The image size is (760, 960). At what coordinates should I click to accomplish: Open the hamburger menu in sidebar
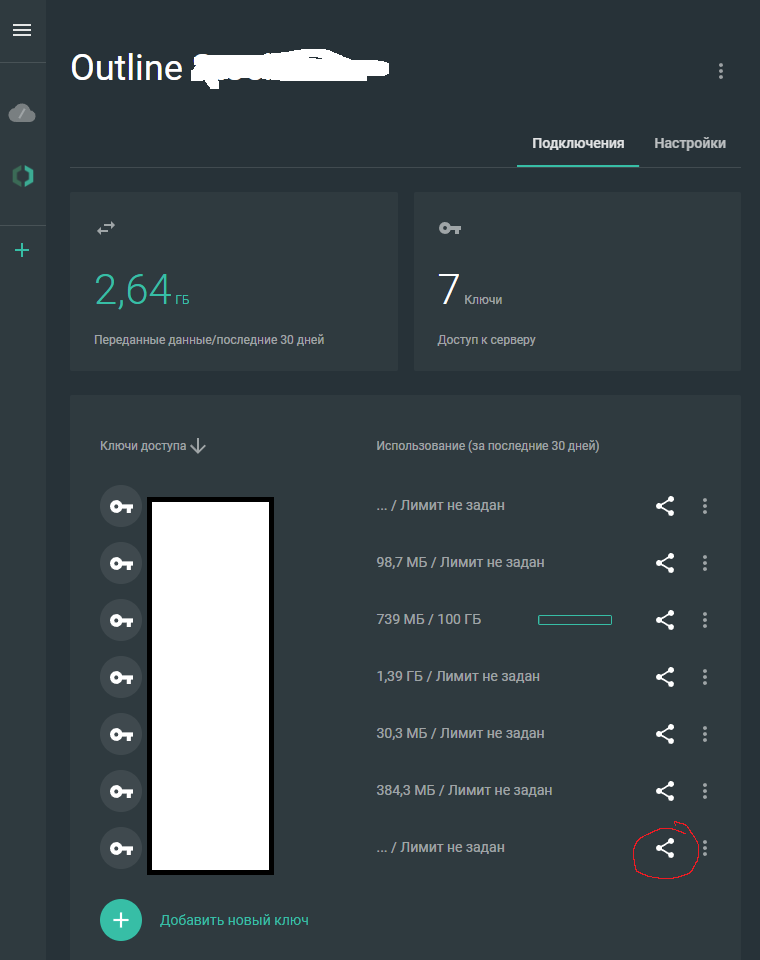point(22,30)
